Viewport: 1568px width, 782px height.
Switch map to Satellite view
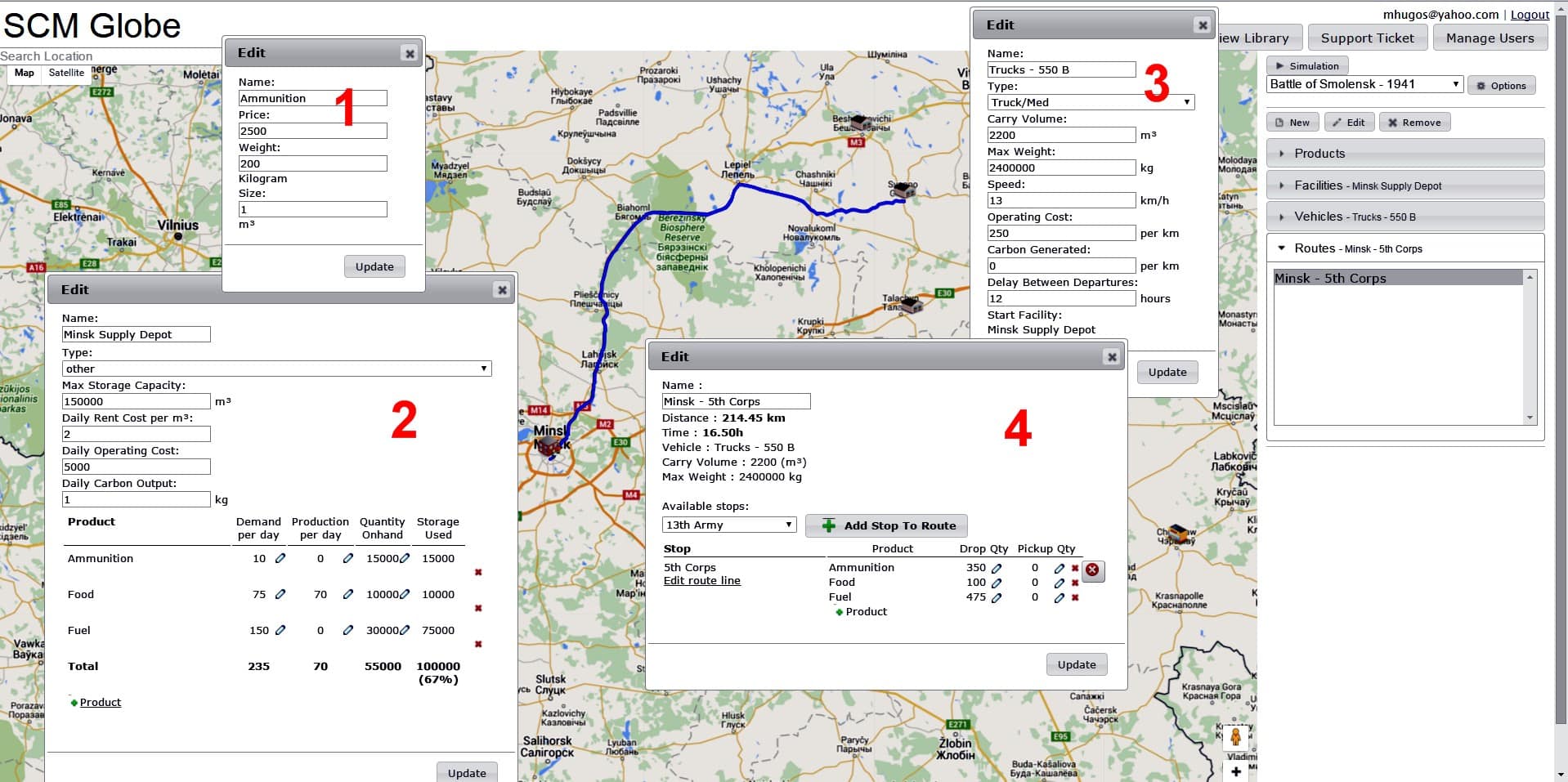click(x=66, y=73)
